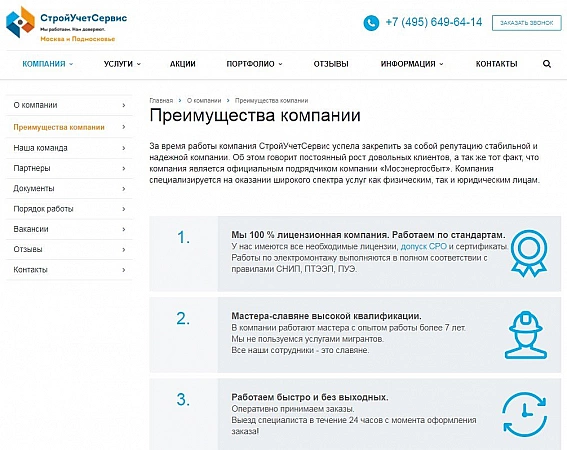Expand УСЛУГИ dropdown arrow
567x450 pixels.
138,64
